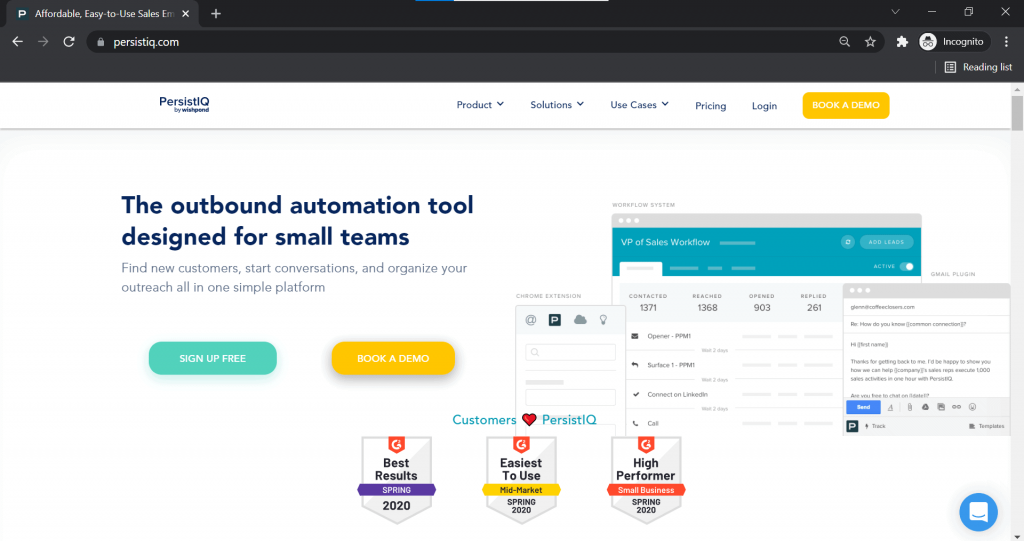Image resolution: width=1024 pixels, height=541 pixels.
Task: Open the Pricing page
Action: (711, 106)
